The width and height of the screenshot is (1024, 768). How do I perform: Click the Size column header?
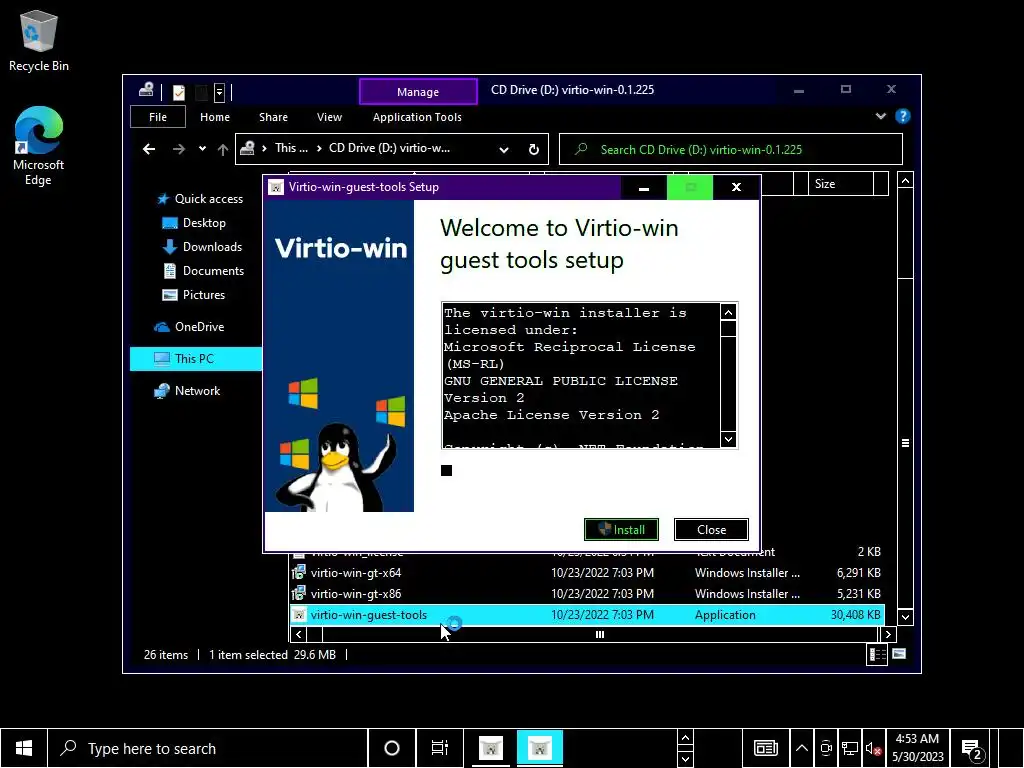click(x=840, y=184)
